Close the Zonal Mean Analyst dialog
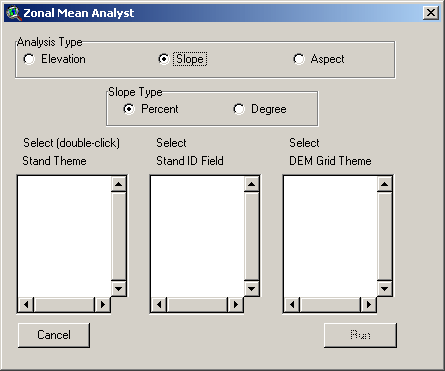The height and width of the screenshot is (371, 445). point(431,13)
